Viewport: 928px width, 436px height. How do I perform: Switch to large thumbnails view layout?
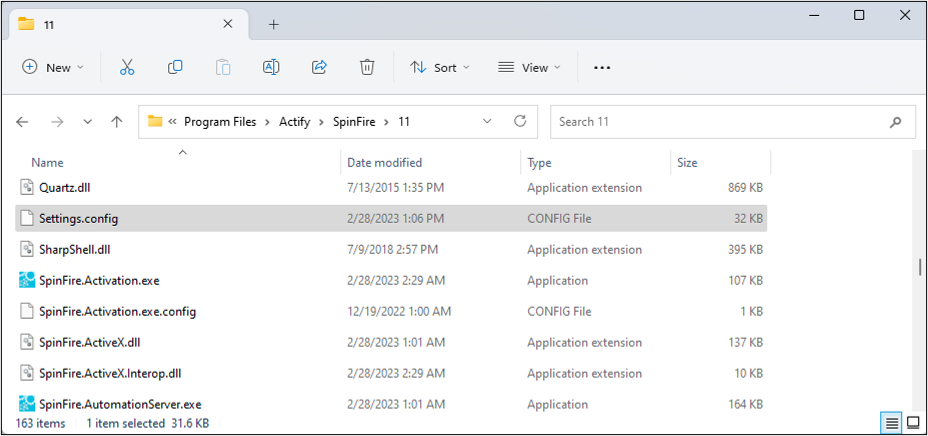(x=912, y=423)
